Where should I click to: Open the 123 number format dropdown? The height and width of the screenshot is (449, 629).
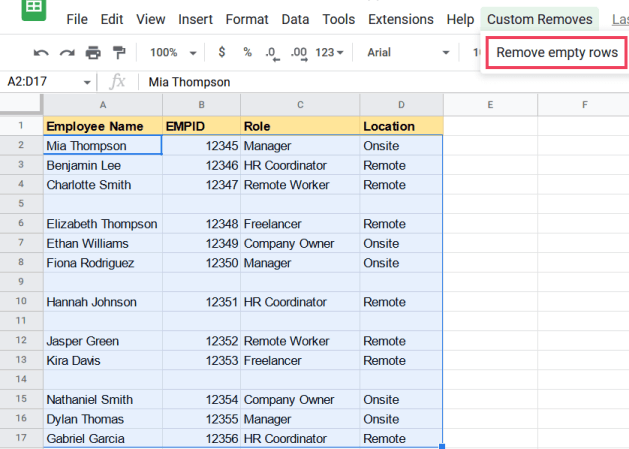click(x=329, y=53)
